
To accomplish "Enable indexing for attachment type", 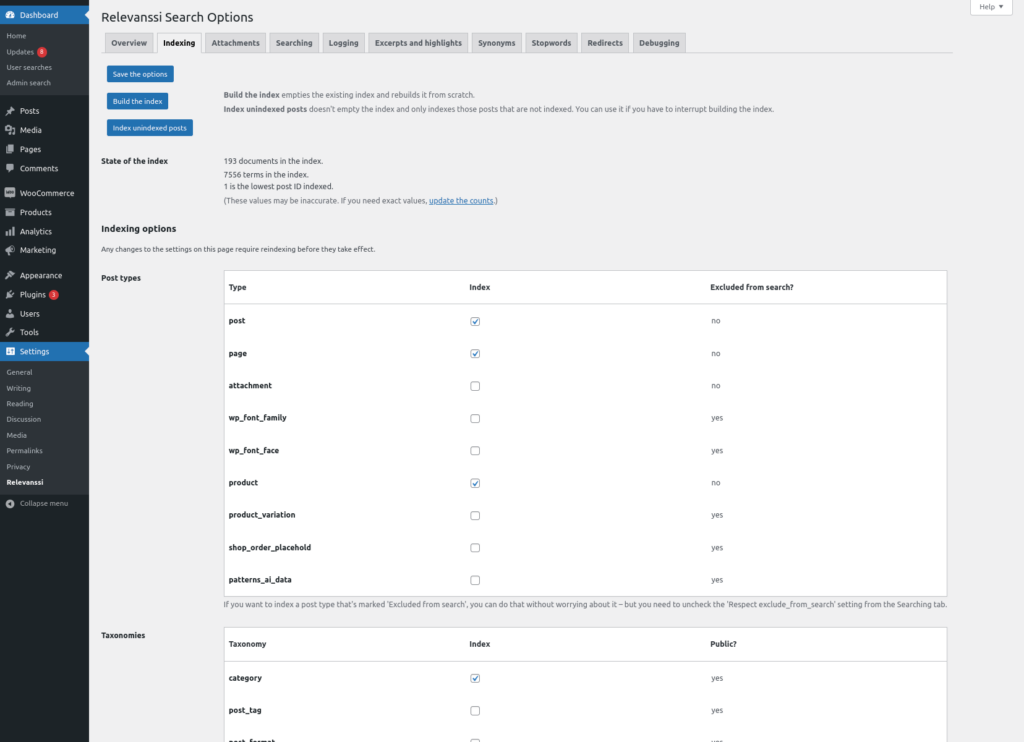I will [475, 386].
